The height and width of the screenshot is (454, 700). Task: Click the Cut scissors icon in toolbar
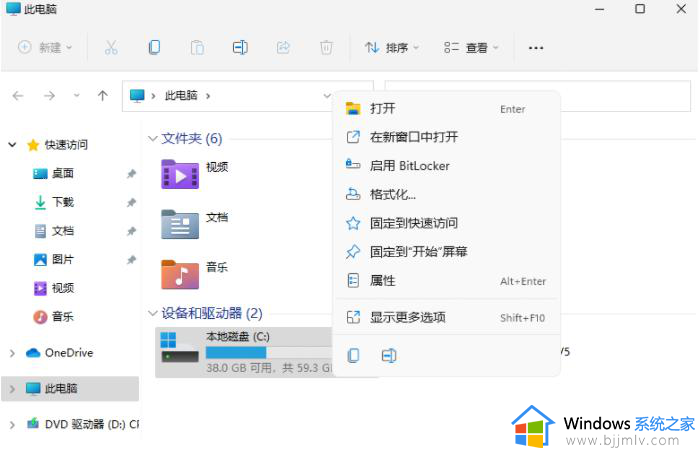tap(111, 47)
